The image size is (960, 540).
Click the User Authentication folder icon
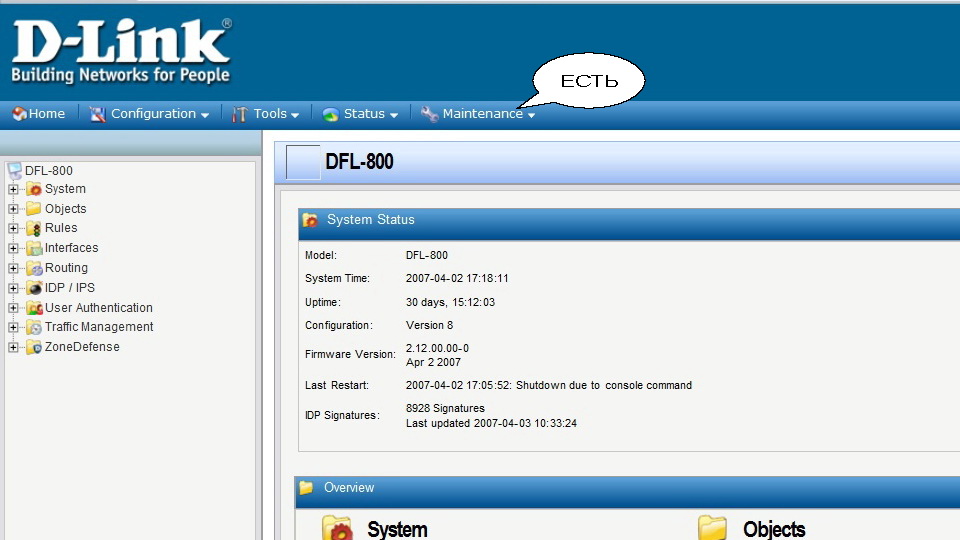[x=34, y=308]
